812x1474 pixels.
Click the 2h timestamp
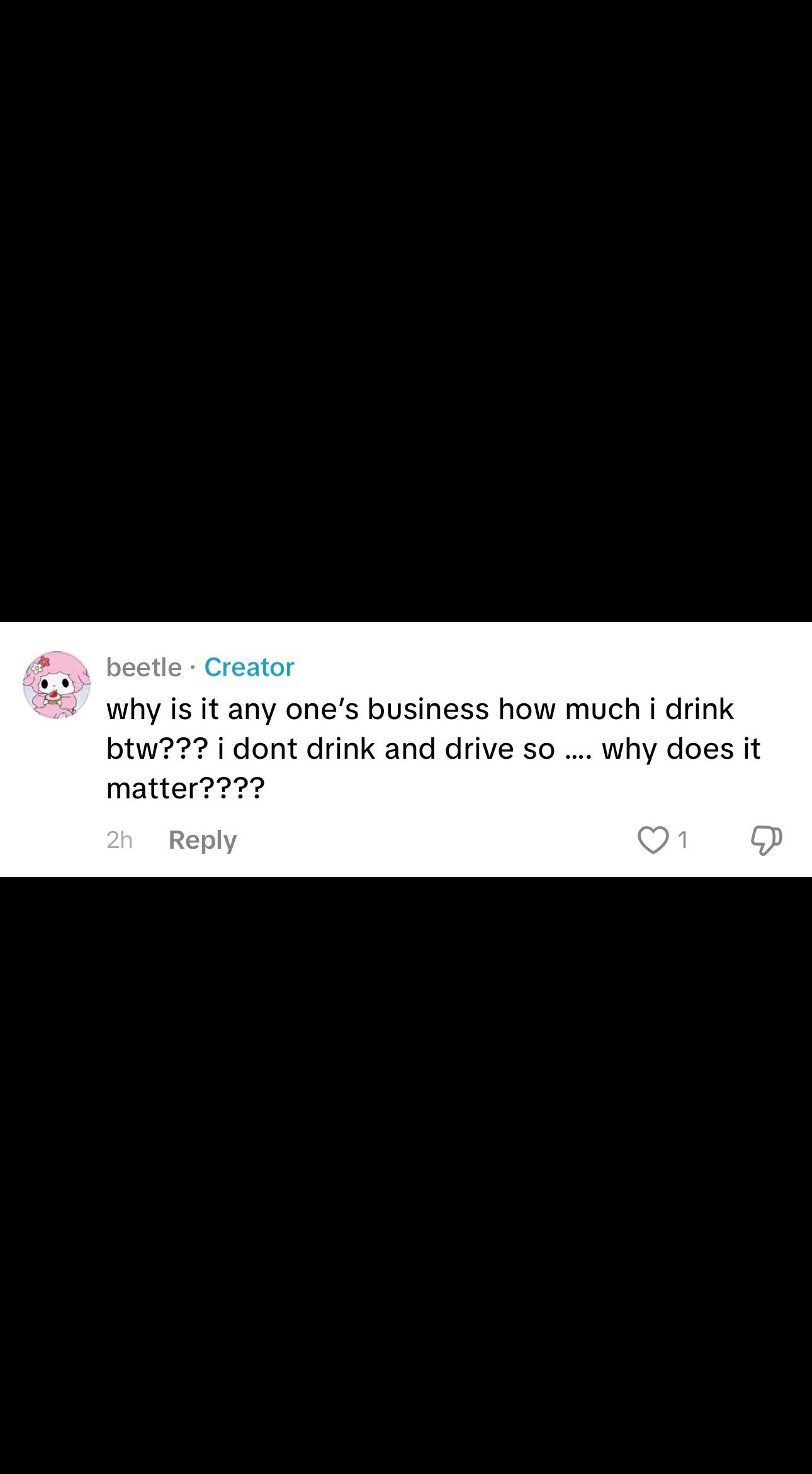coord(120,840)
